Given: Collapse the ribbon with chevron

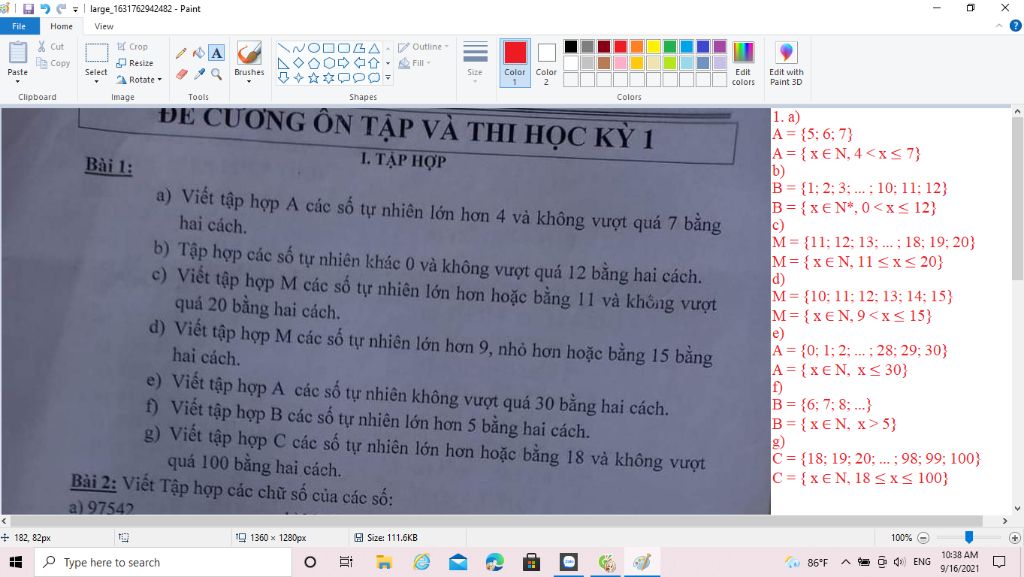Looking at the screenshot, I should 999,26.
